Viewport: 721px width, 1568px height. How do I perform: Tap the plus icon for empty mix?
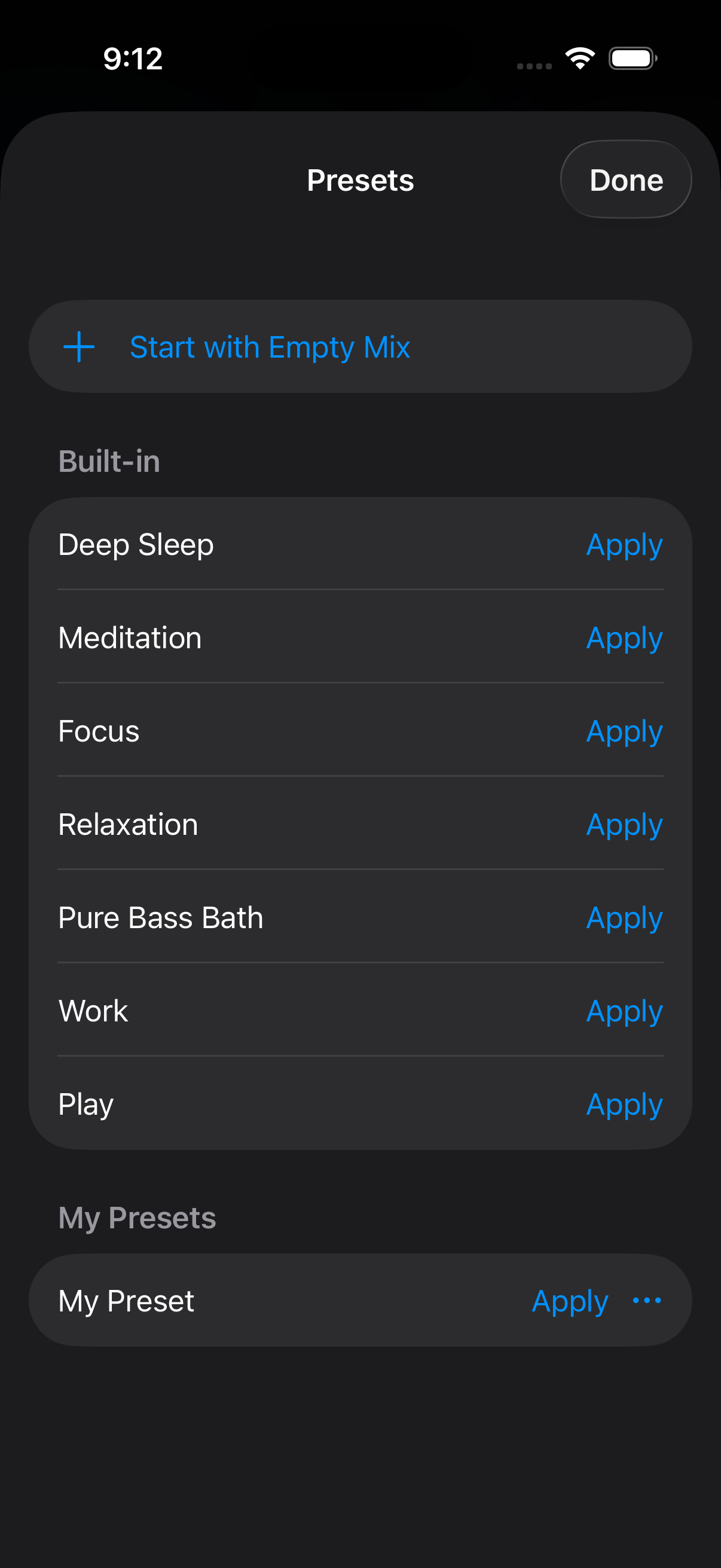[79, 347]
